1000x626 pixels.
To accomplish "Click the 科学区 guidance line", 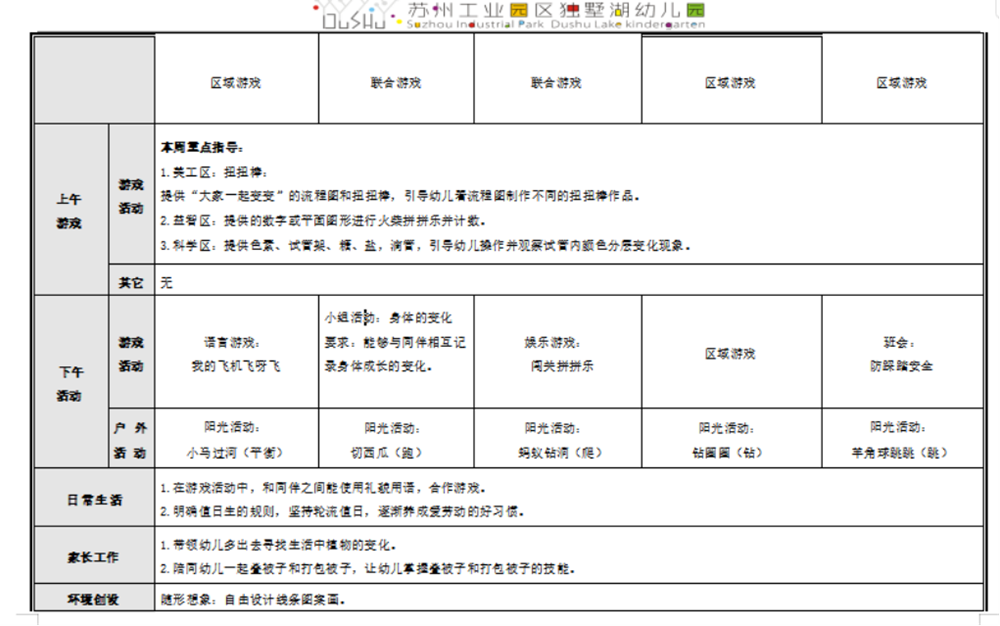I will (x=425, y=245).
